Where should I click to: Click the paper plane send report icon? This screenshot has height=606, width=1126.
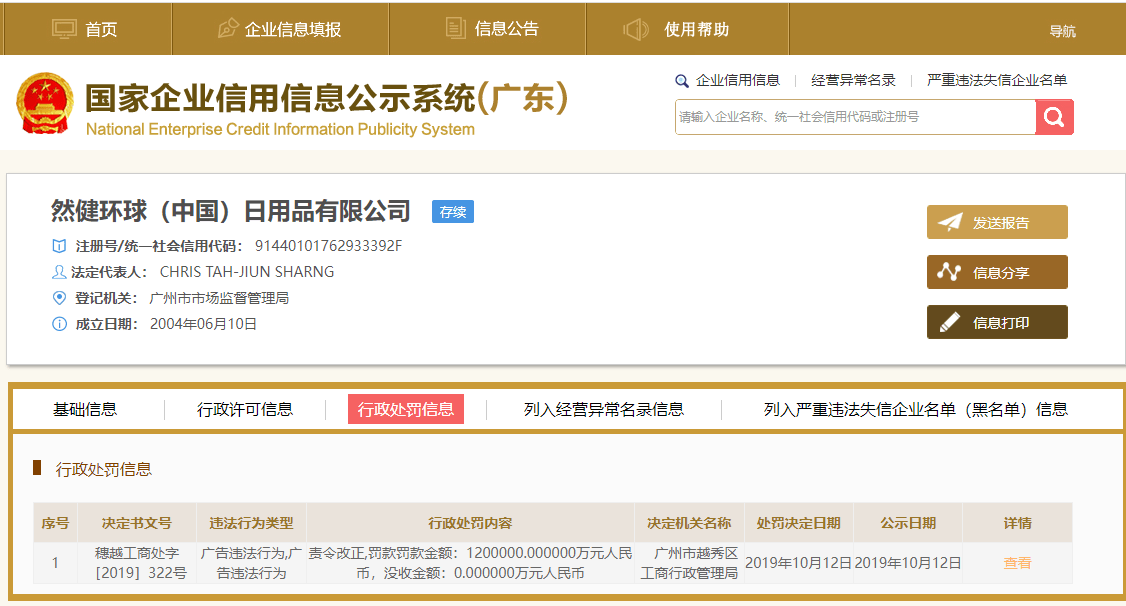pyautogui.click(x=949, y=222)
